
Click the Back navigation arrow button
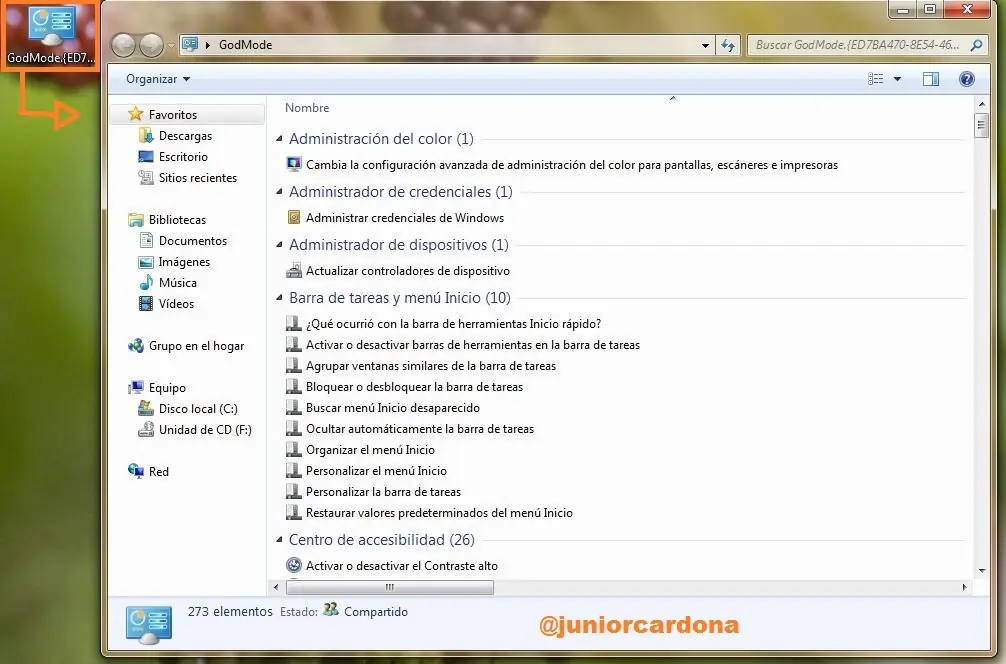coord(124,46)
